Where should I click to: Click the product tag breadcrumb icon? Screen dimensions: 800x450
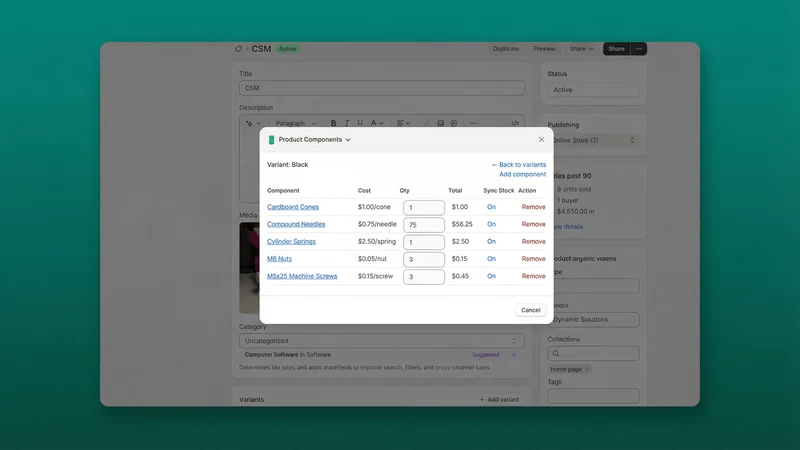point(238,49)
